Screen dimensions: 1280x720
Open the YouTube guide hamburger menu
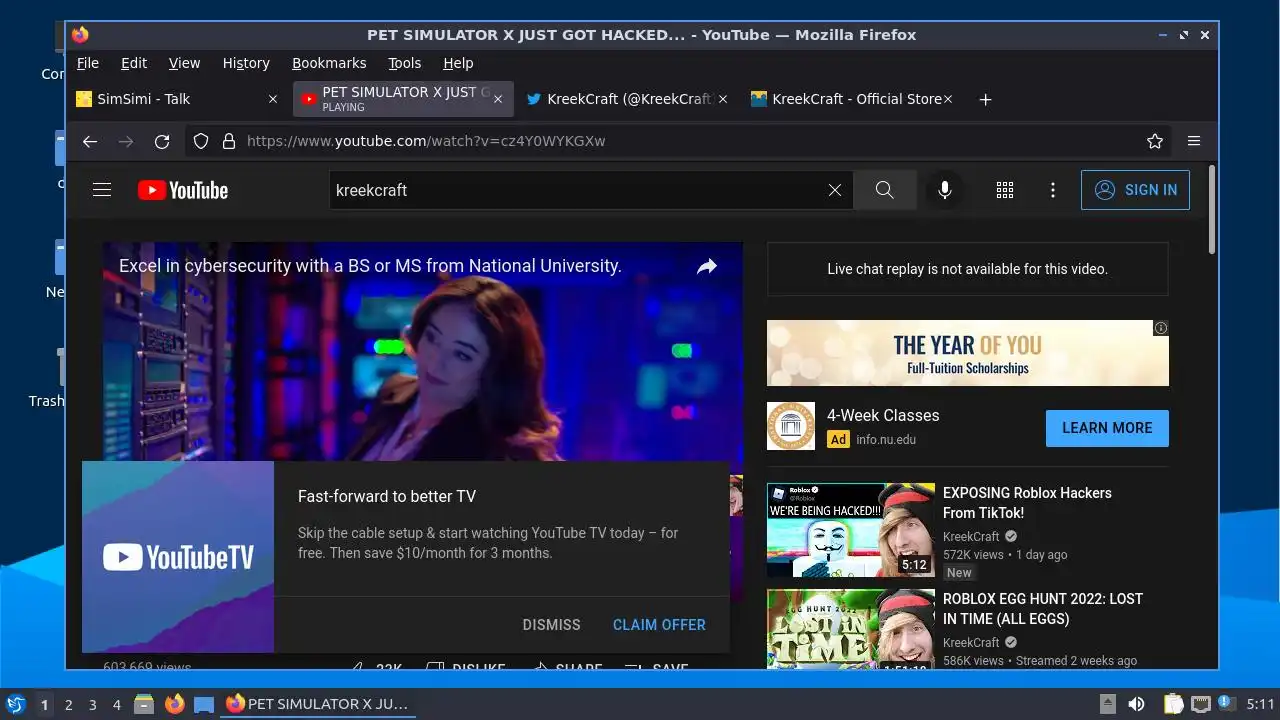click(102, 190)
